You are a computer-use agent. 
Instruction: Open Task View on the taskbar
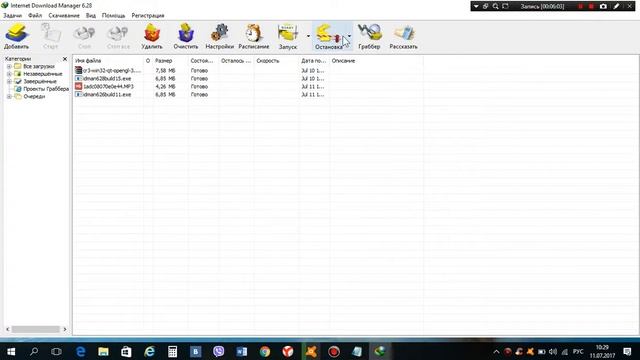56,351
